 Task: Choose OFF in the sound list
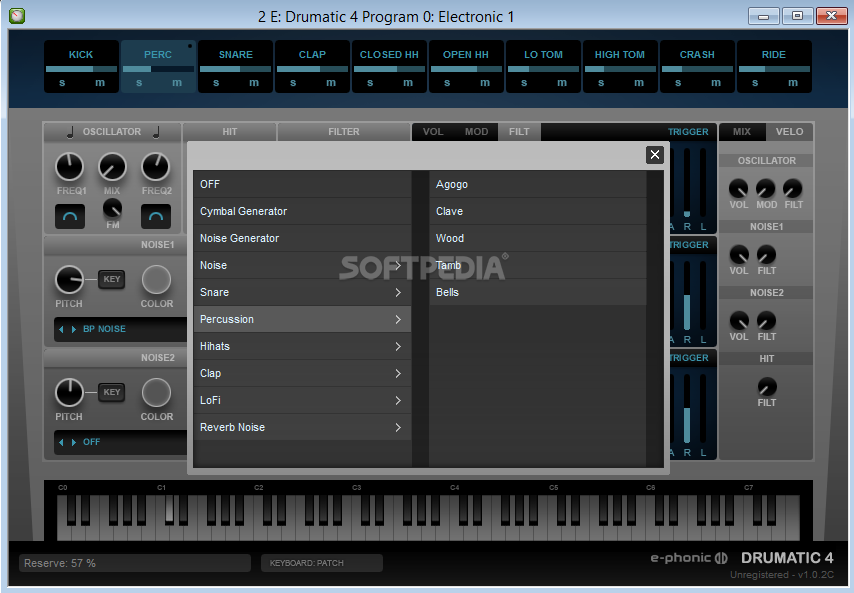click(x=302, y=184)
